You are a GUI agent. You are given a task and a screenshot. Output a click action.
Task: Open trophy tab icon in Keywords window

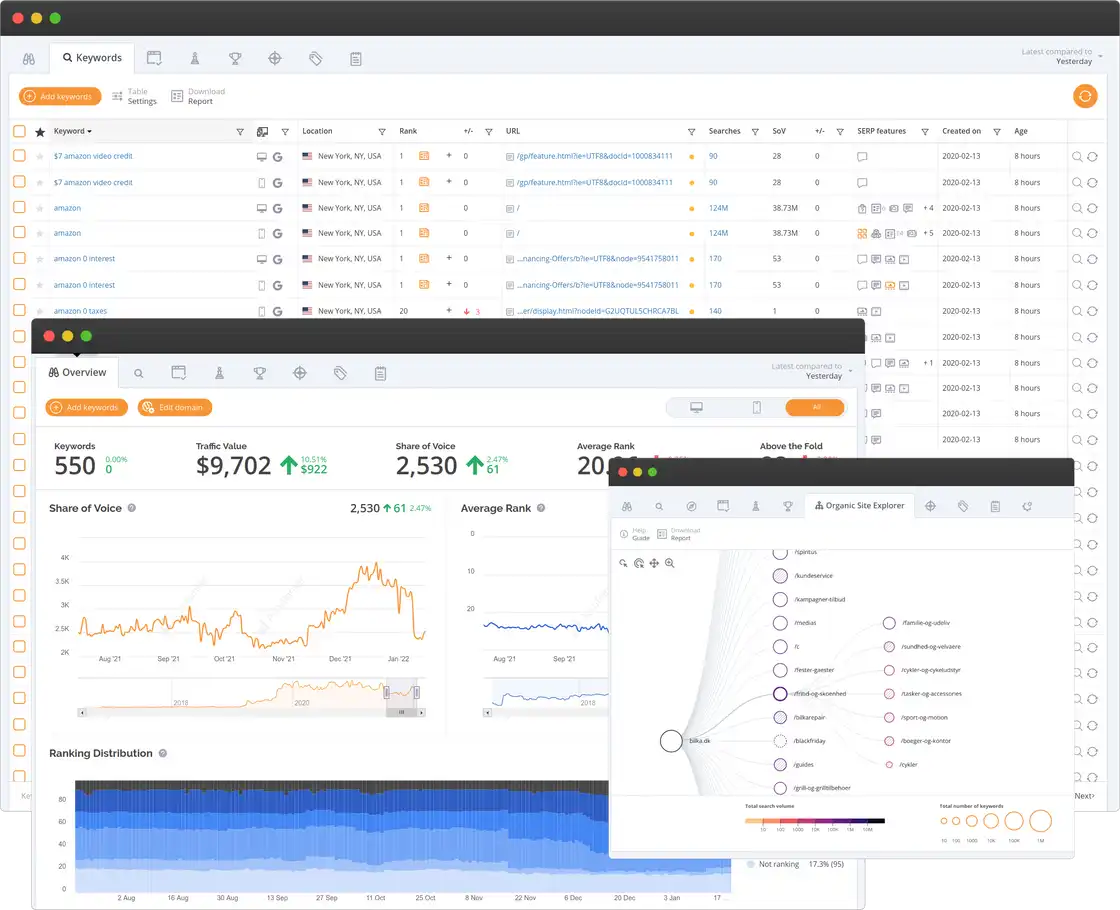235,59
